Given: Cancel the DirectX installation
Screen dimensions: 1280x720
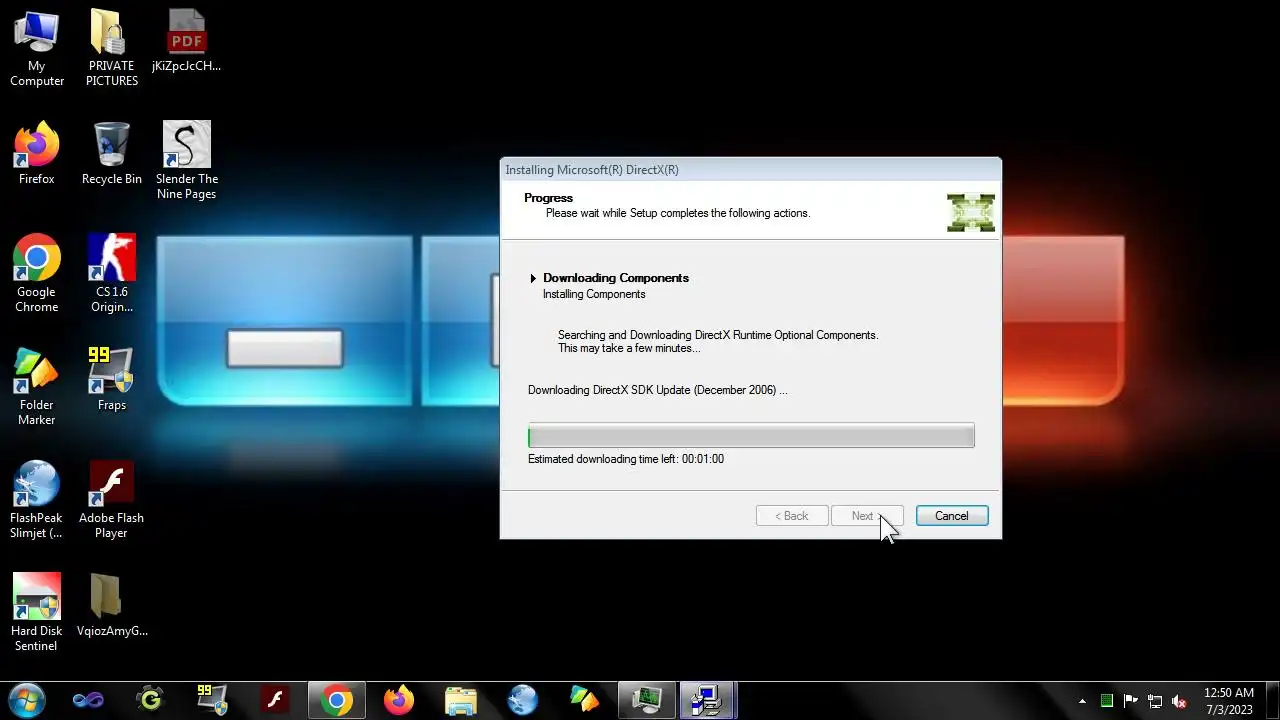Looking at the screenshot, I should click(x=952, y=516).
